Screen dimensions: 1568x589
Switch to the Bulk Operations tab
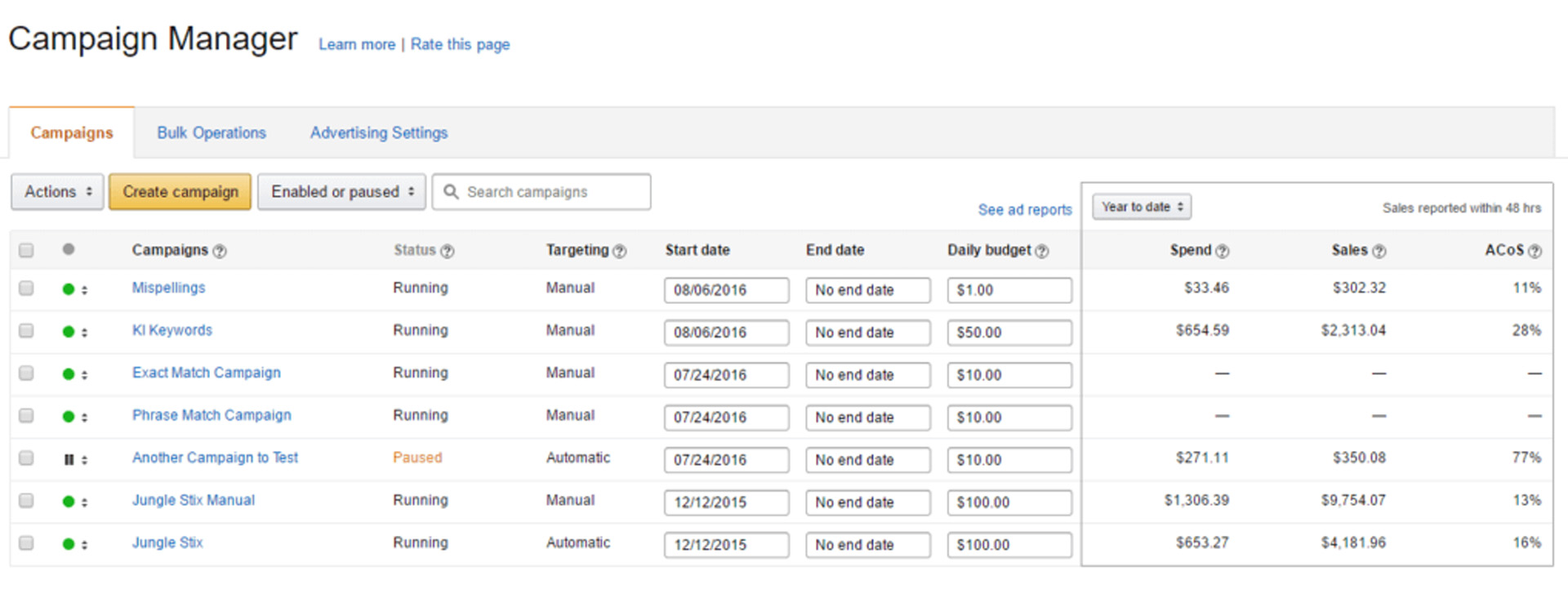pos(212,133)
